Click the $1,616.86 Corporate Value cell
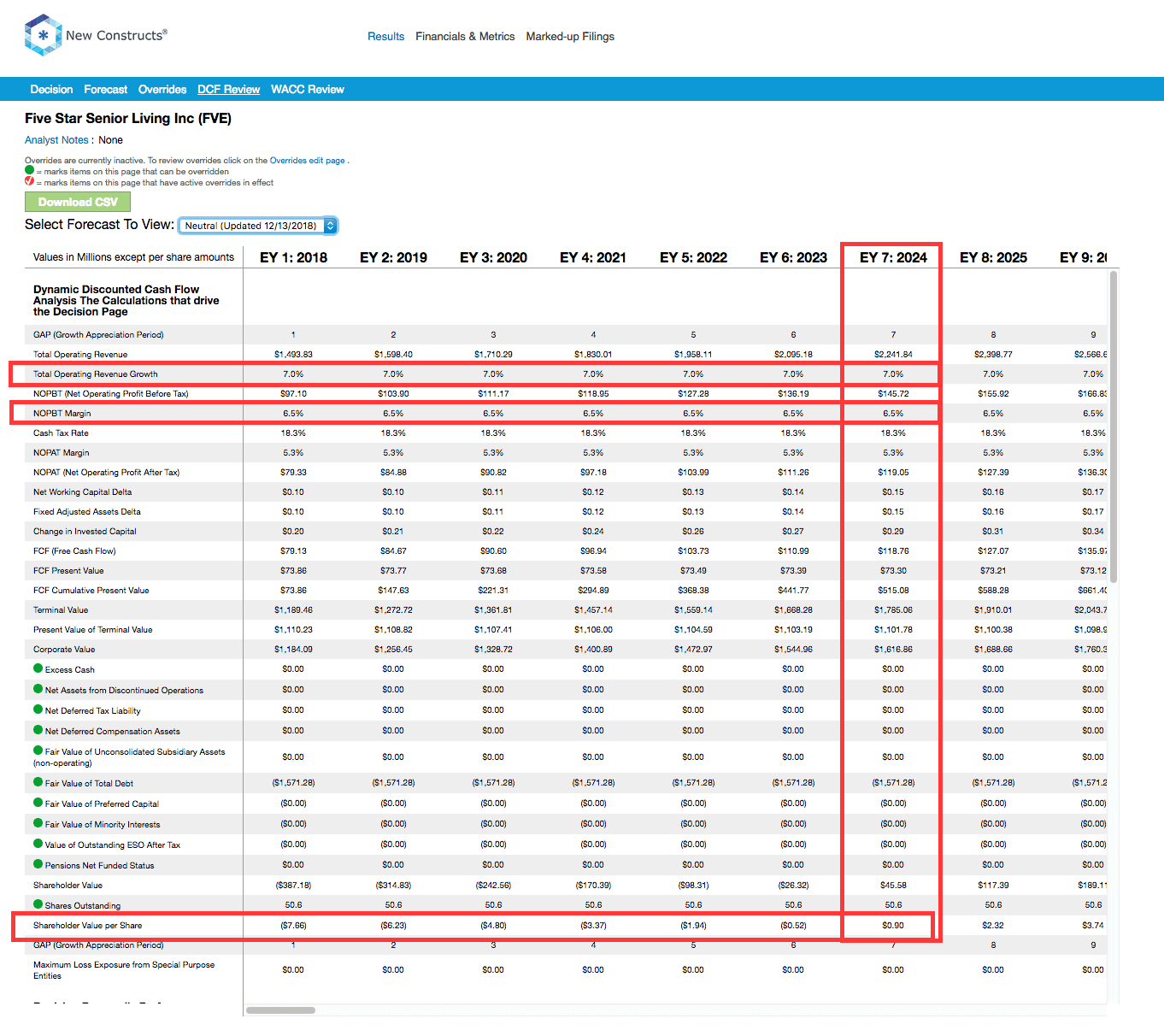The image size is (1164, 1036). (893, 649)
